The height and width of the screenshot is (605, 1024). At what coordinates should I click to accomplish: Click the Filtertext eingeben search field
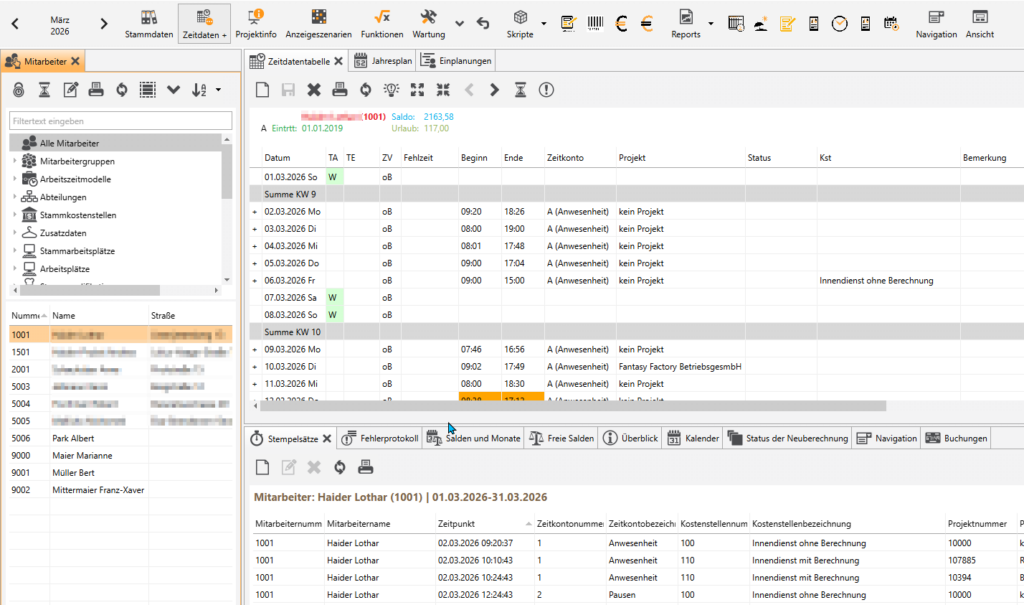[120, 121]
